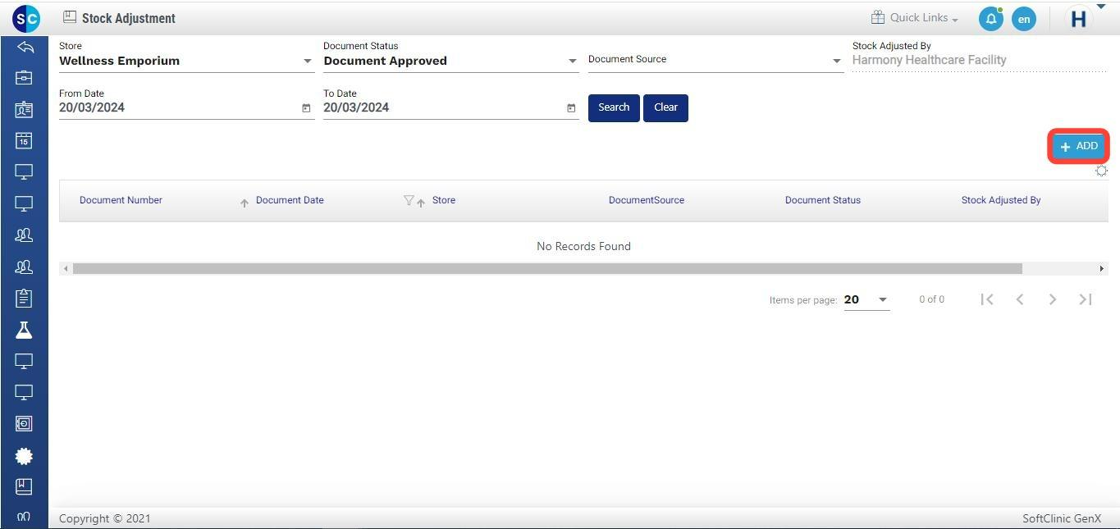The image size is (1120, 529).
Task: Open the grid settings gear below ADD
Action: 1101,171
